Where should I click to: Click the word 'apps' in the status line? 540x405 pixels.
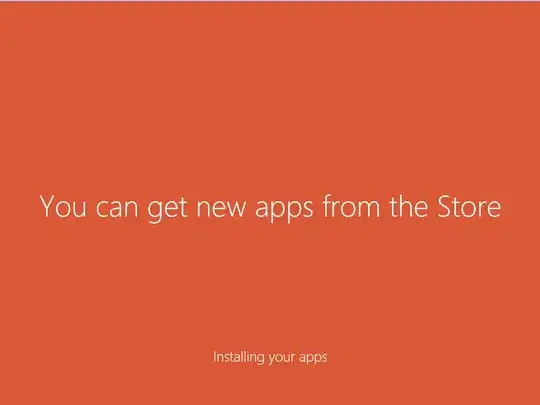tap(313, 359)
